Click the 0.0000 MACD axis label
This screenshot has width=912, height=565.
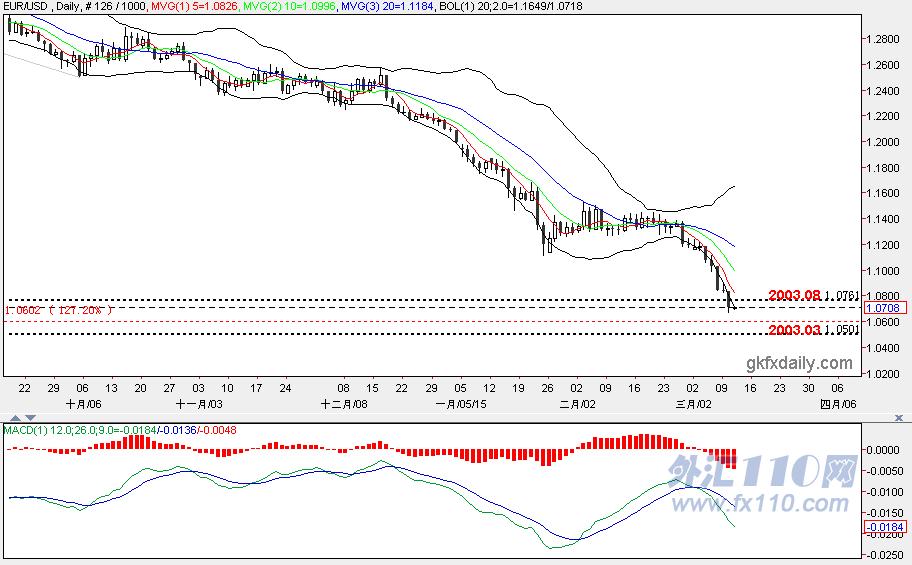pos(883,450)
